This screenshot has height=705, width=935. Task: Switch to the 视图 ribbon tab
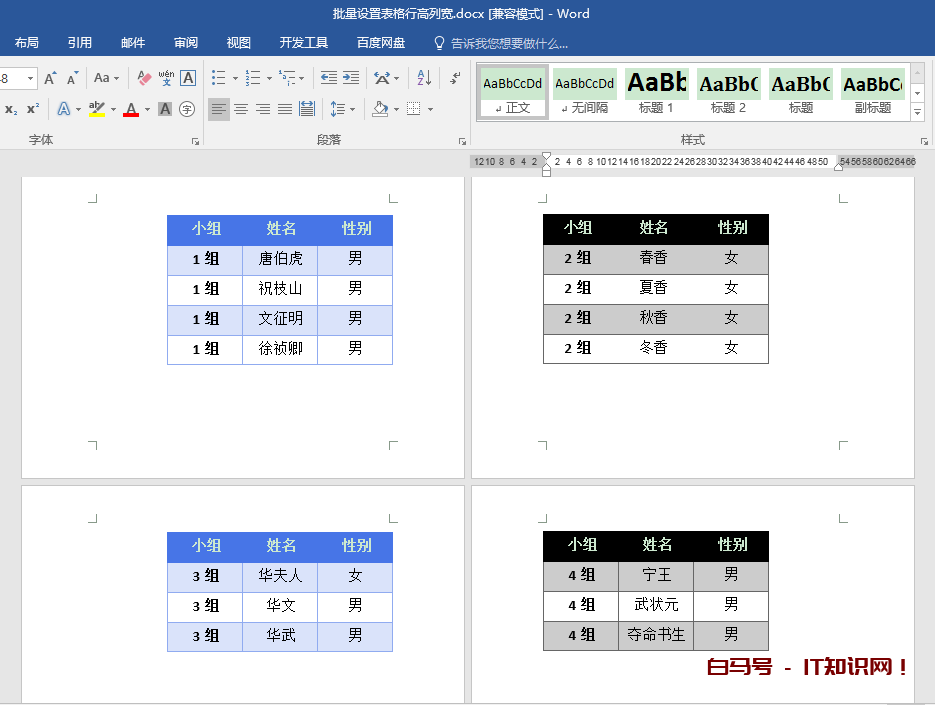point(239,43)
